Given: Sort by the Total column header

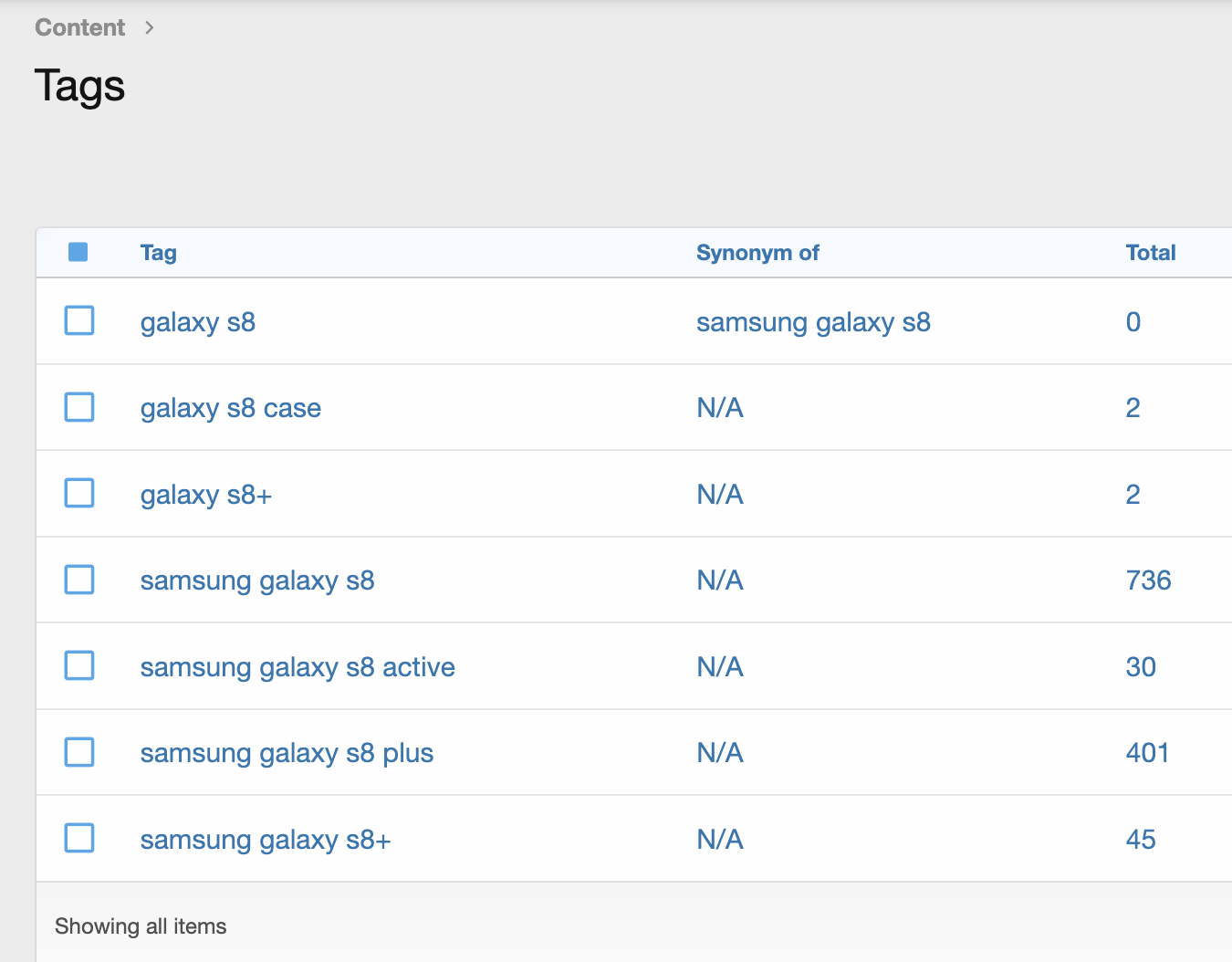Looking at the screenshot, I should [x=1151, y=253].
